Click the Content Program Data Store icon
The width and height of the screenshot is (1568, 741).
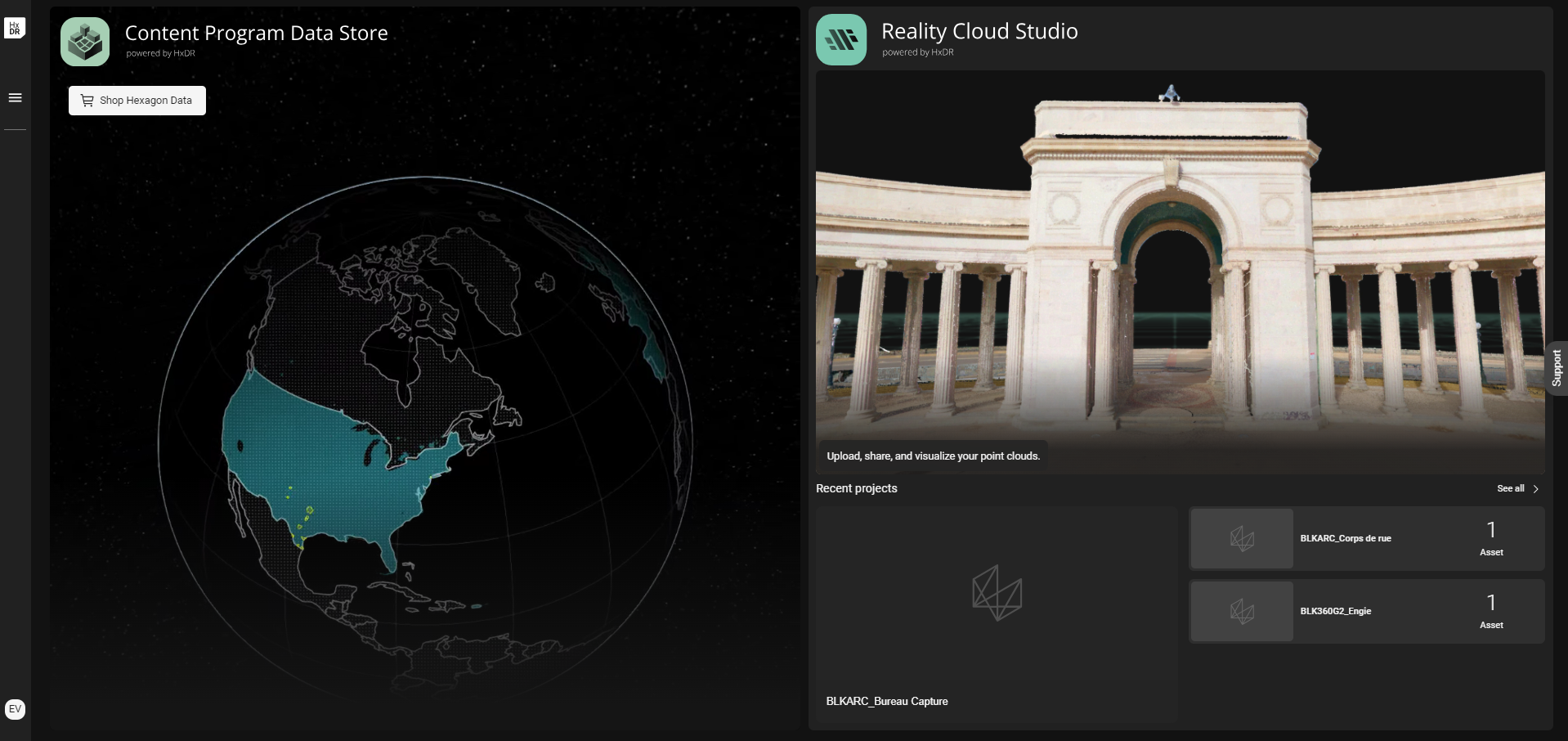pyautogui.click(x=85, y=42)
